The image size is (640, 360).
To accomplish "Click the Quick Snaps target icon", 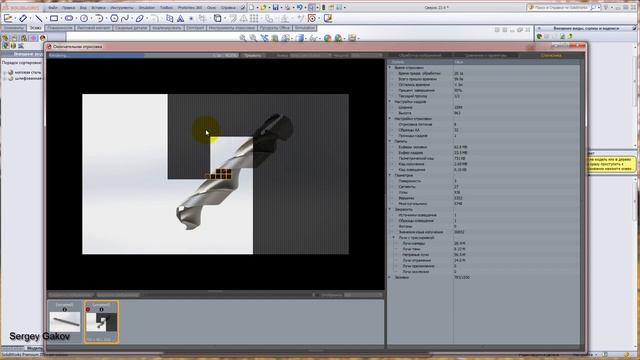I will (x=312, y=18).
